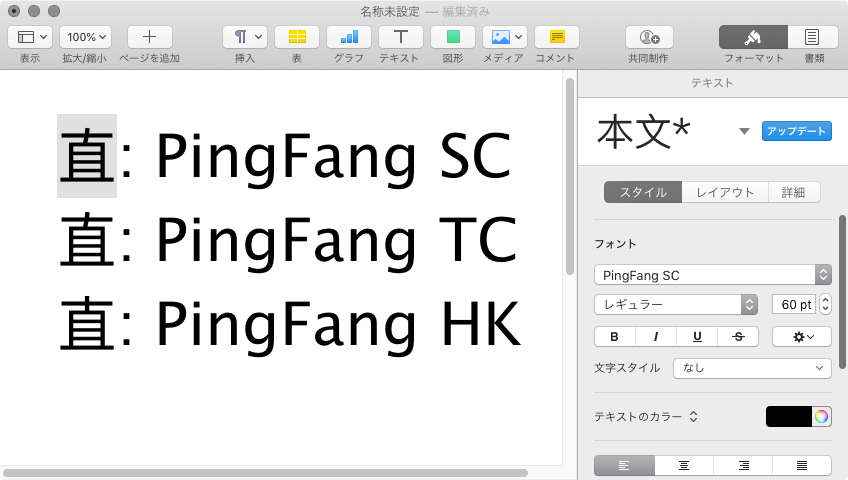Click the document vertical scrollbar
The width and height of the screenshot is (848, 480).
point(569,176)
